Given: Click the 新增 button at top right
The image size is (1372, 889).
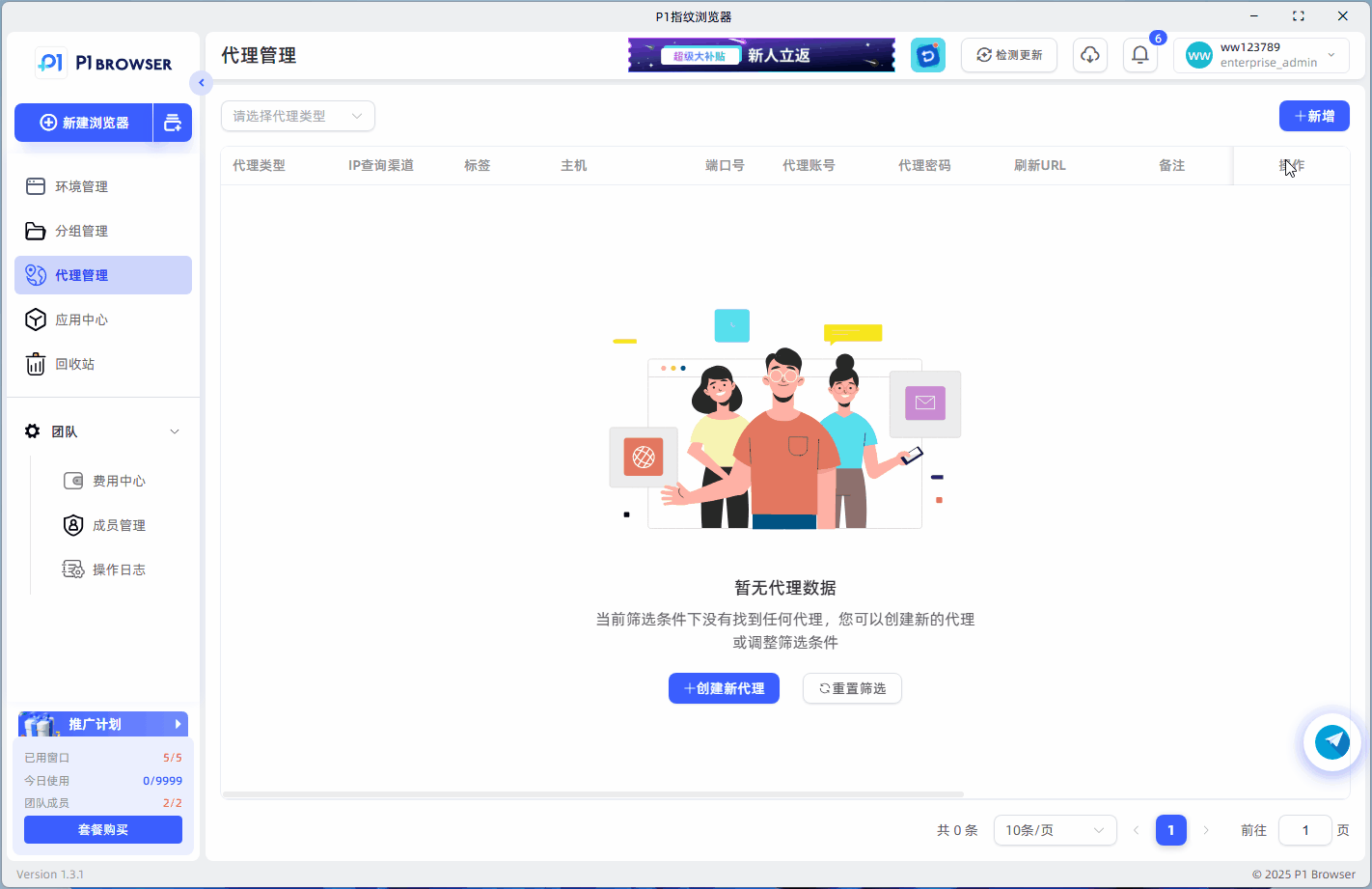Looking at the screenshot, I should 1314,115.
